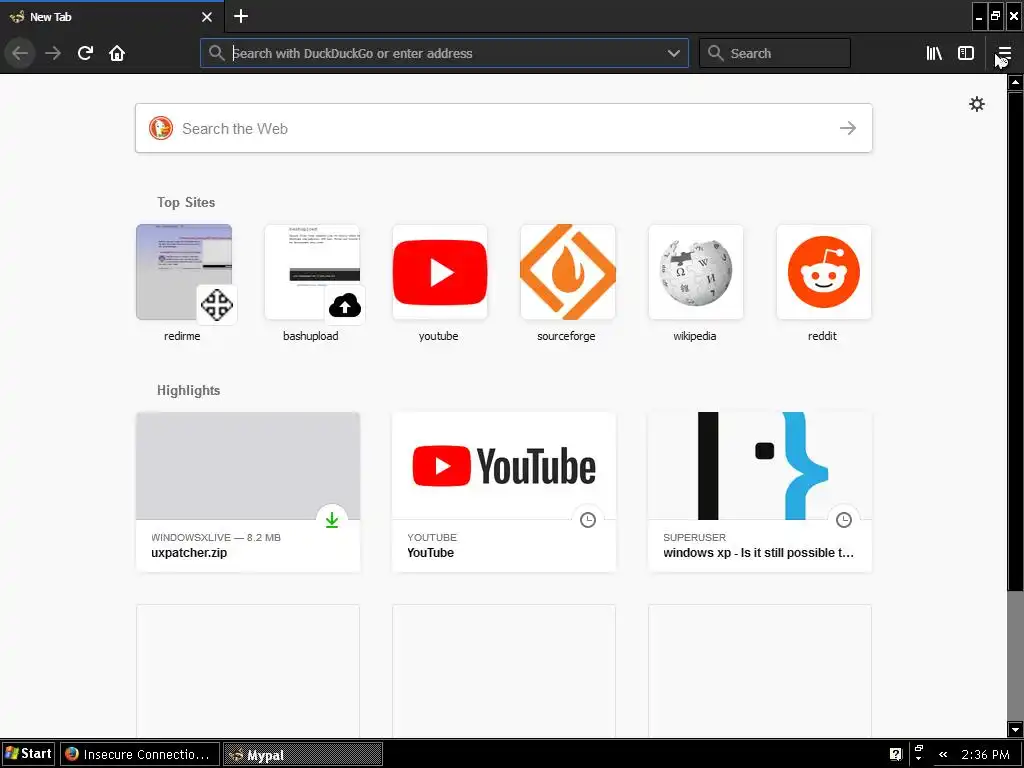1024x768 pixels.
Task: Open a new tab with plus button
Action: (240, 16)
